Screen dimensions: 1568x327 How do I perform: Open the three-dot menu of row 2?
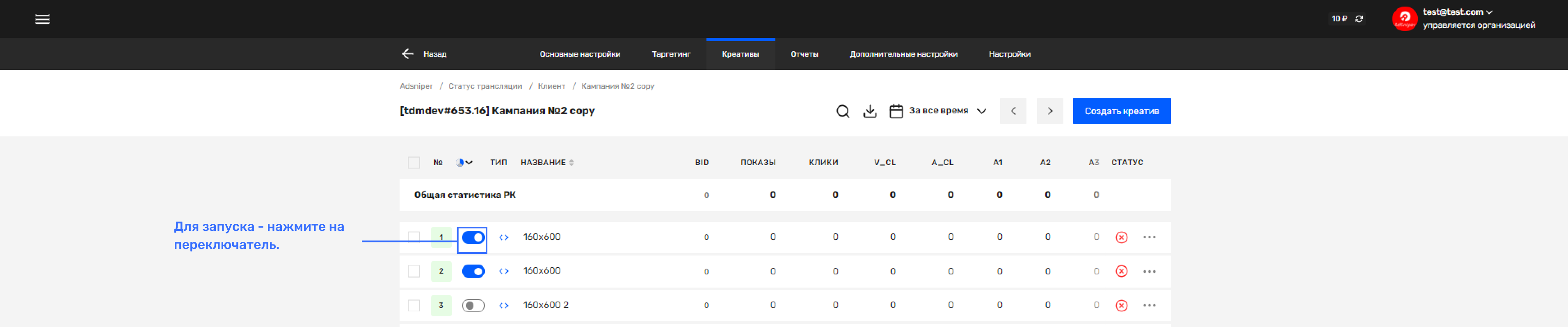[1149, 272]
